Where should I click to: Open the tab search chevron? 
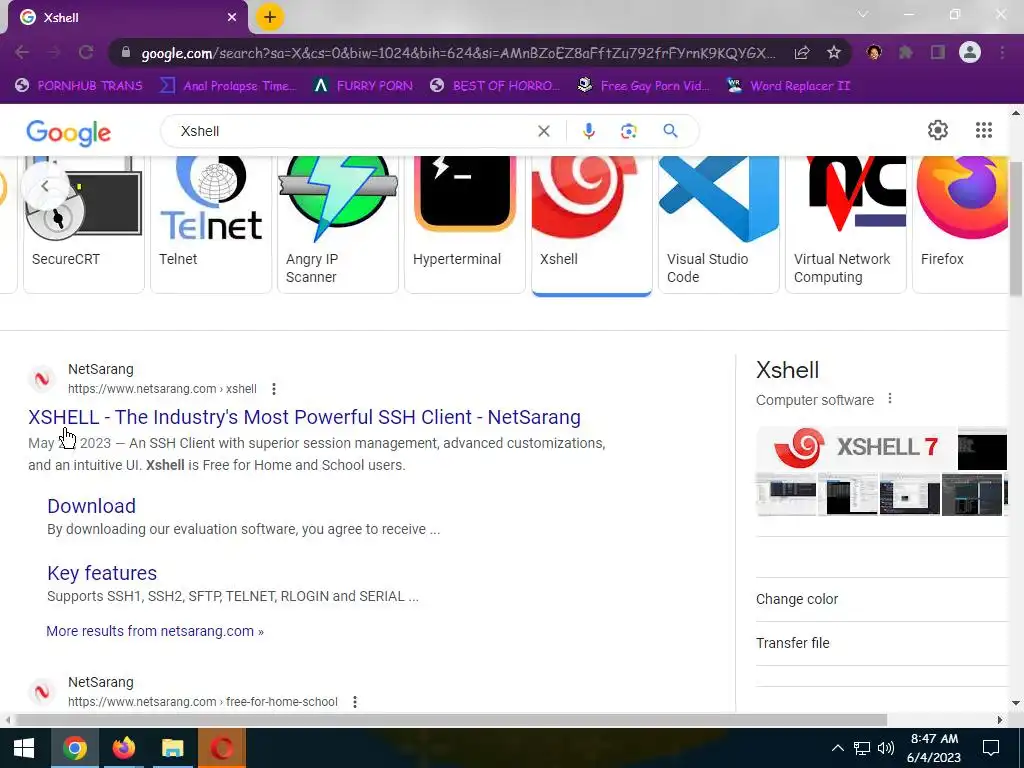point(863,14)
